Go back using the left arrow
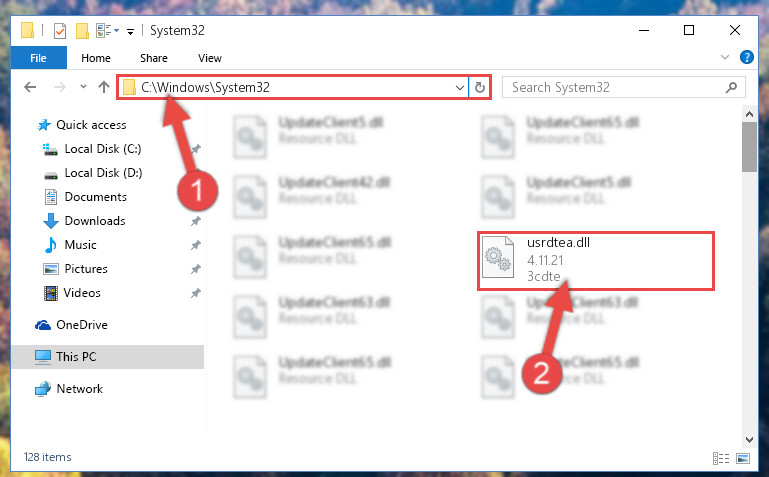Image resolution: width=769 pixels, height=477 pixels. 30,87
